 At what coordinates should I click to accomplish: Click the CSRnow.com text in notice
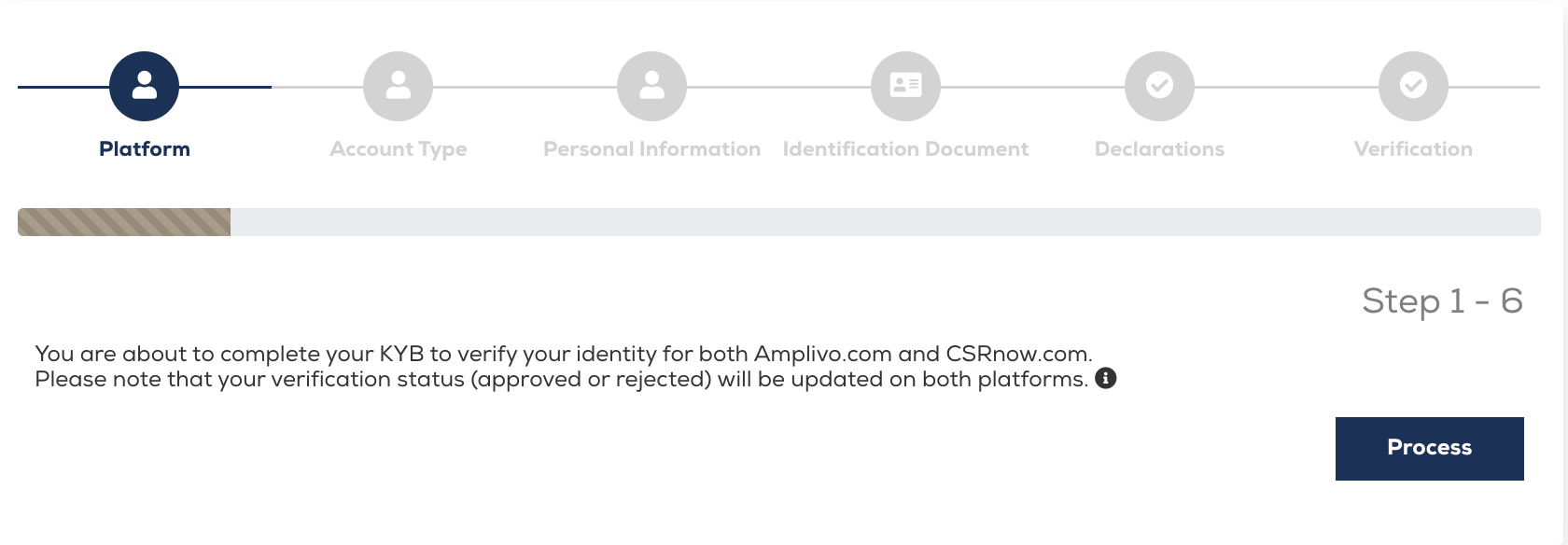click(x=1018, y=355)
